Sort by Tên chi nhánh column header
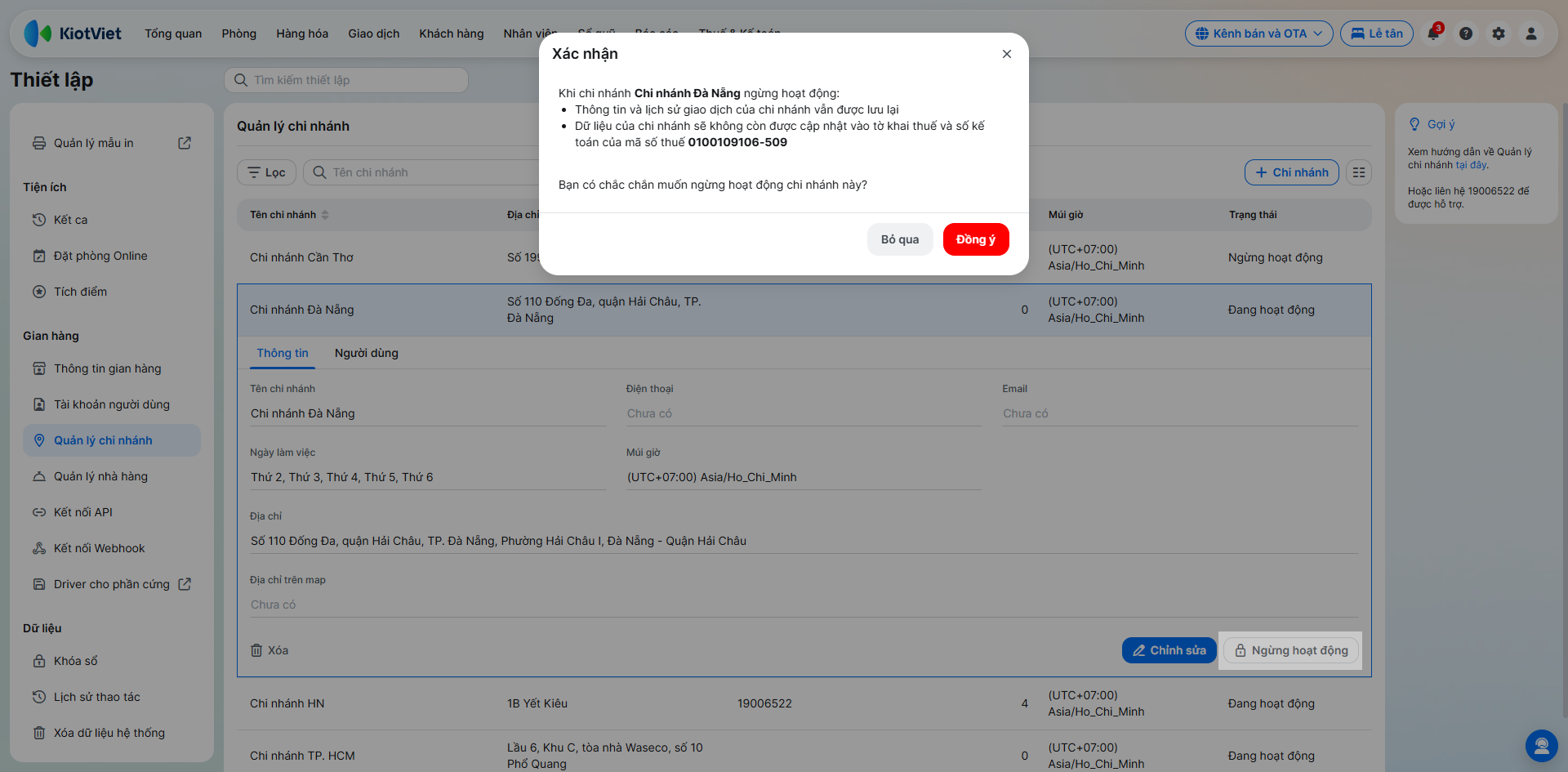Image resolution: width=1568 pixels, height=772 pixels. tap(289, 215)
